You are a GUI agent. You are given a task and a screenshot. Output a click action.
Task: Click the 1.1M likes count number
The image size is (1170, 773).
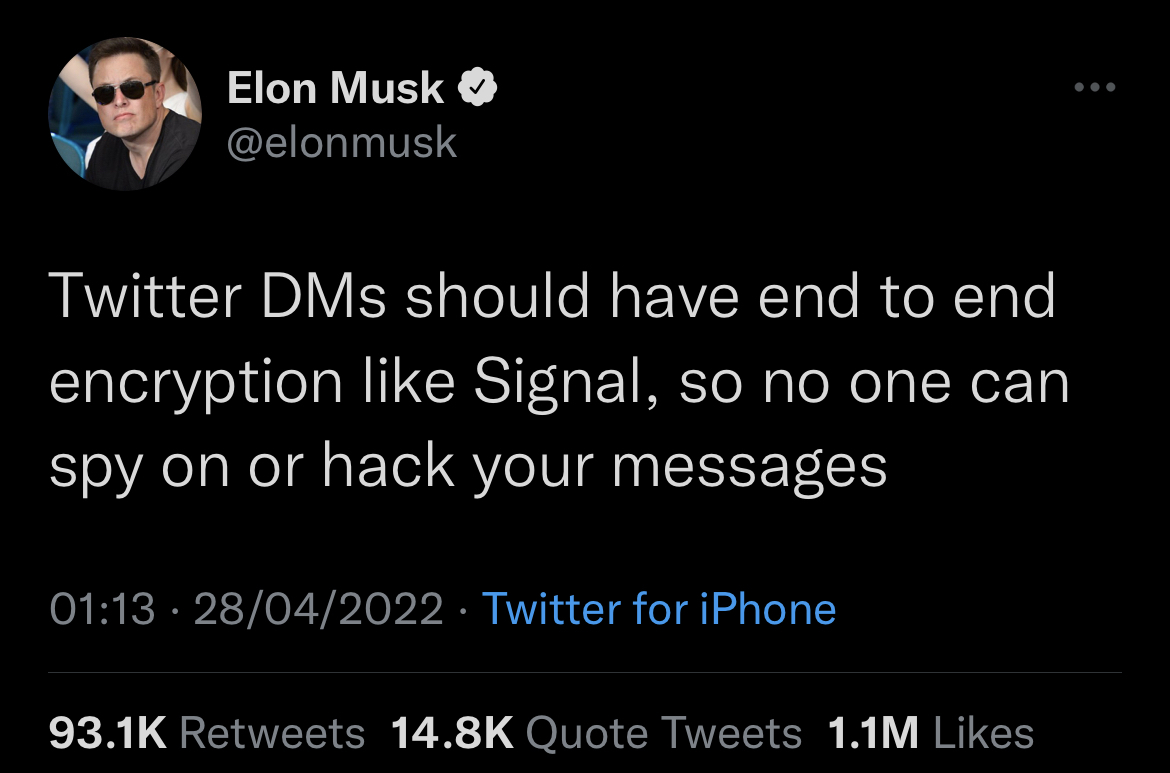click(x=873, y=733)
